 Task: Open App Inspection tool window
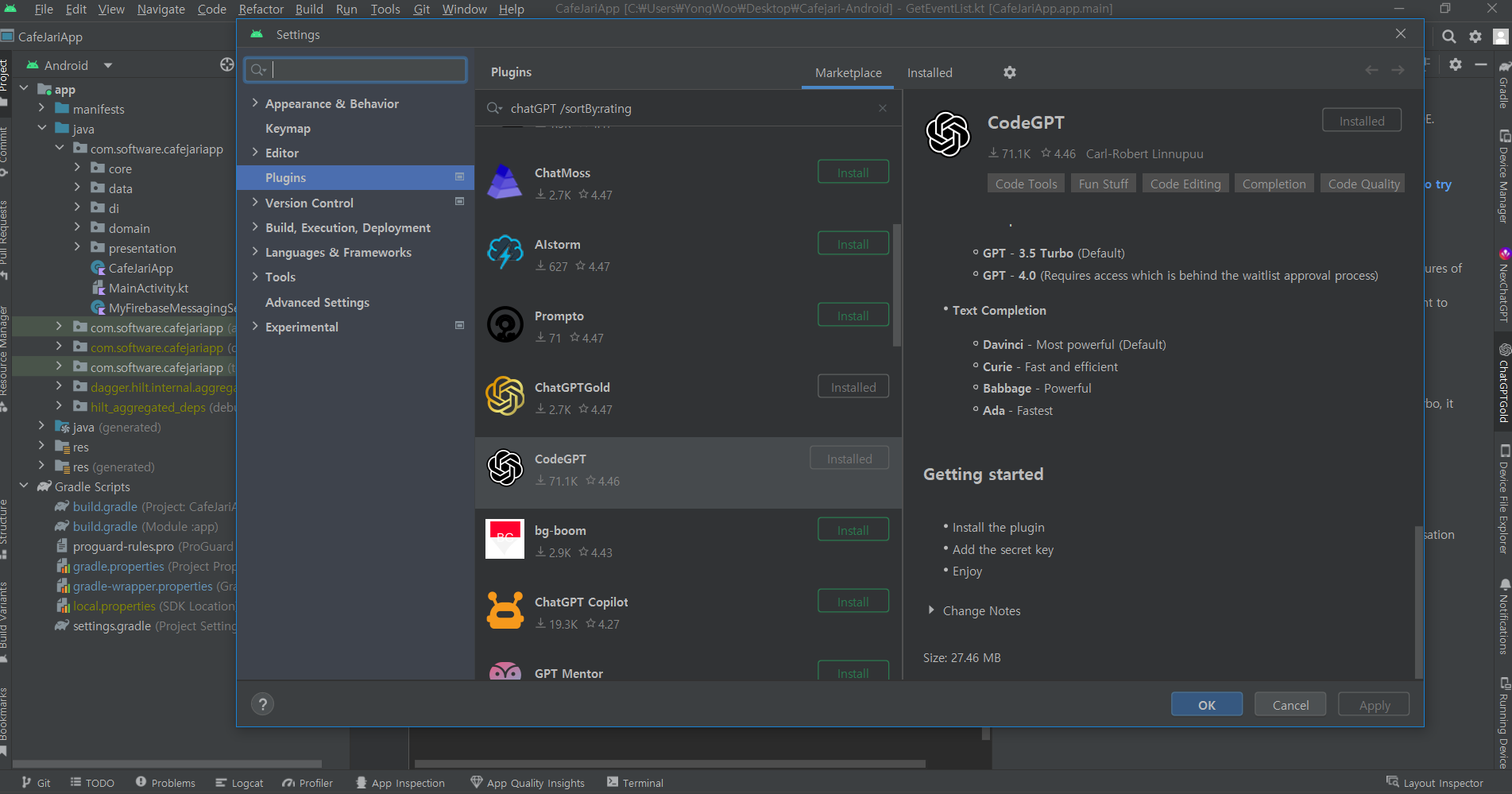coord(400,783)
